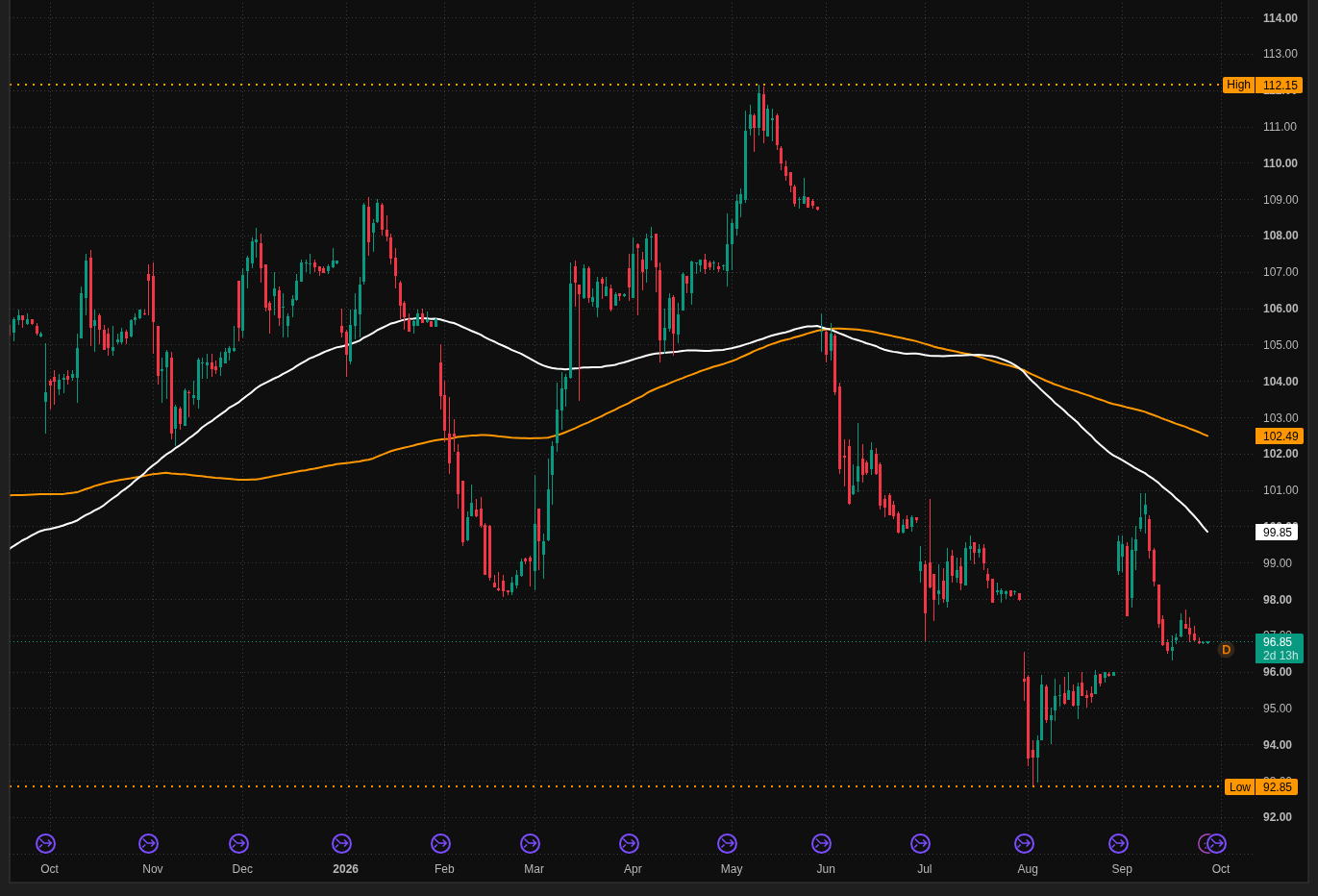Show the event marker above Jul
1318x896 pixels.
point(920,843)
